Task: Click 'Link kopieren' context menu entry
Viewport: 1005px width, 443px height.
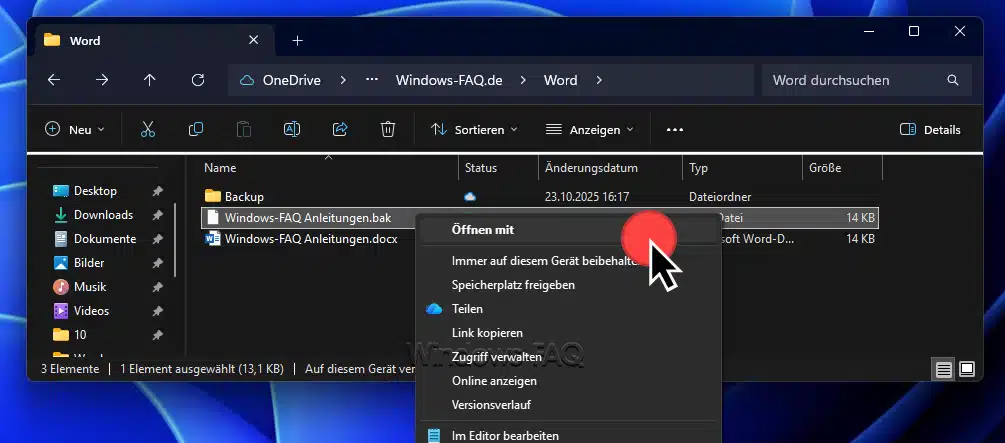Action: 487,332
